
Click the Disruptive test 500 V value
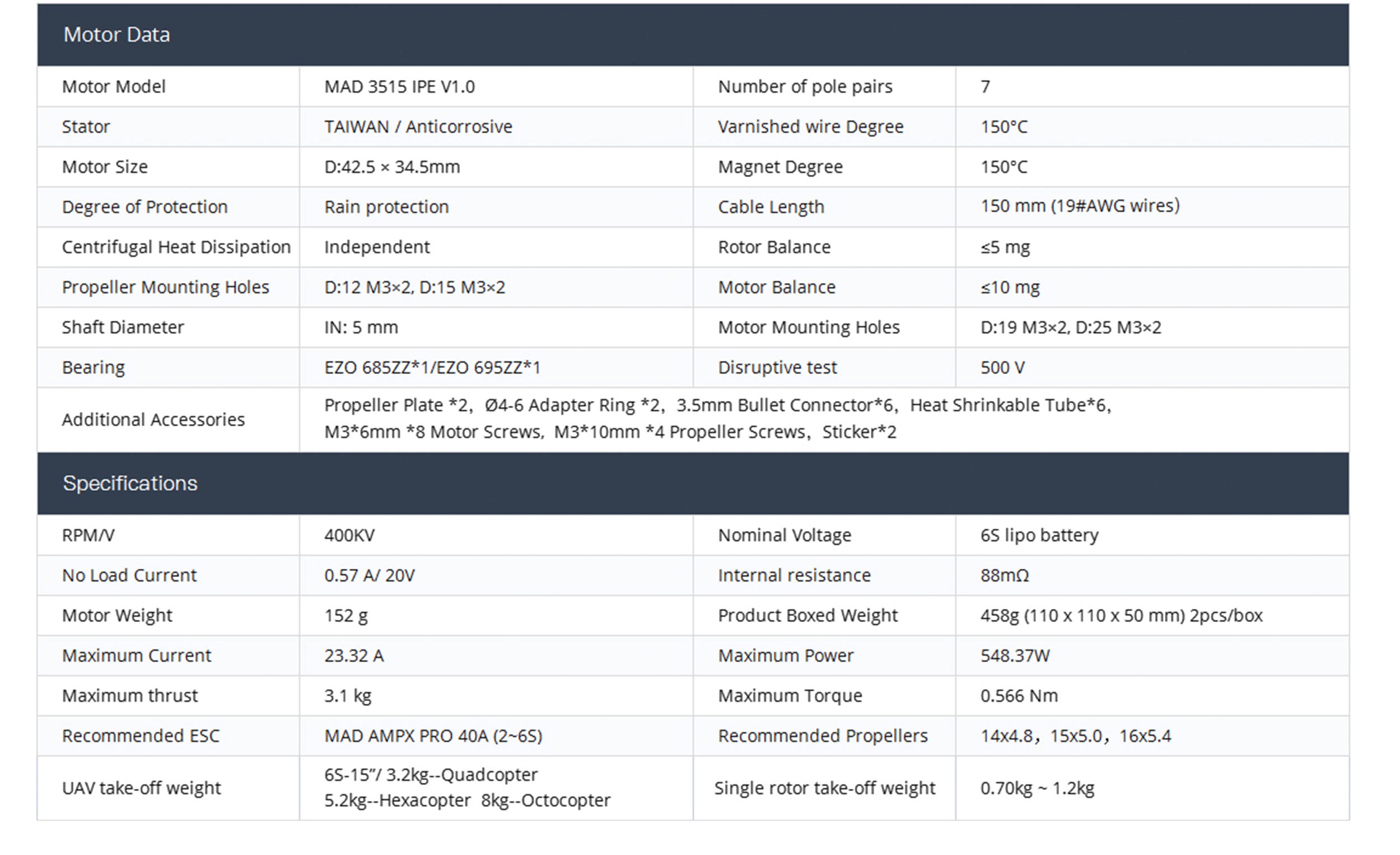click(x=1002, y=368)
